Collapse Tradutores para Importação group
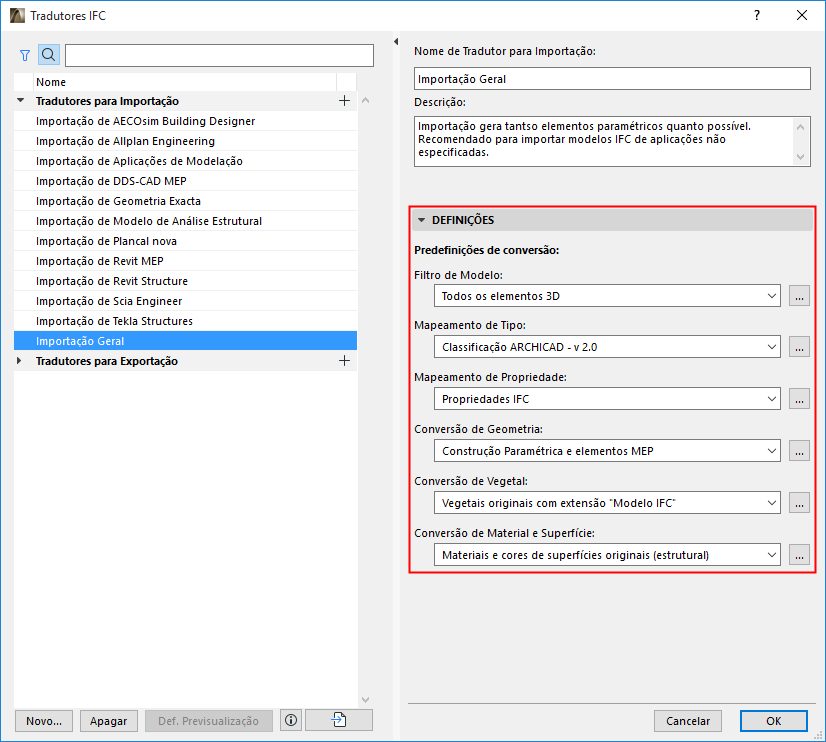Viewport: 826px width, 742px height. (x=21, y=100)
